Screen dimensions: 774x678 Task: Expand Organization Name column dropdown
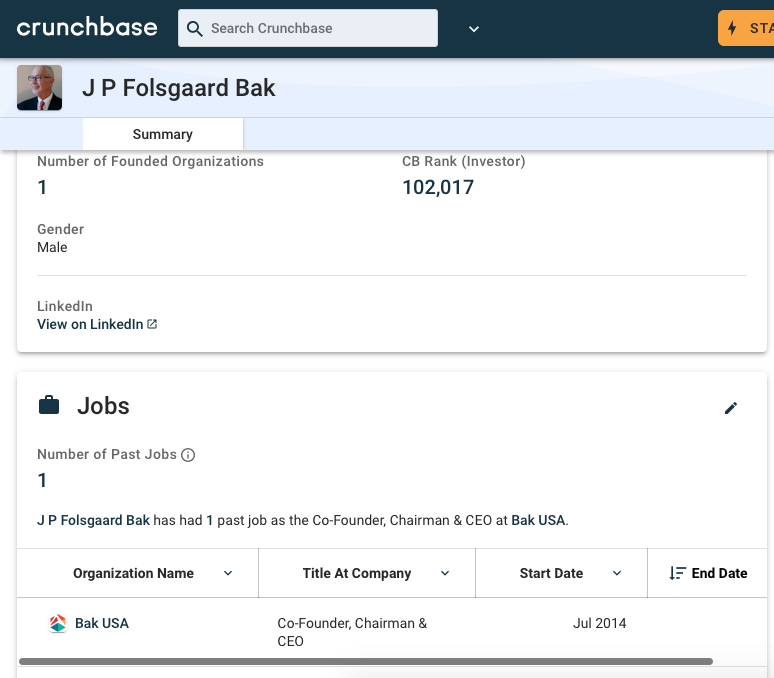click(228, 573)
